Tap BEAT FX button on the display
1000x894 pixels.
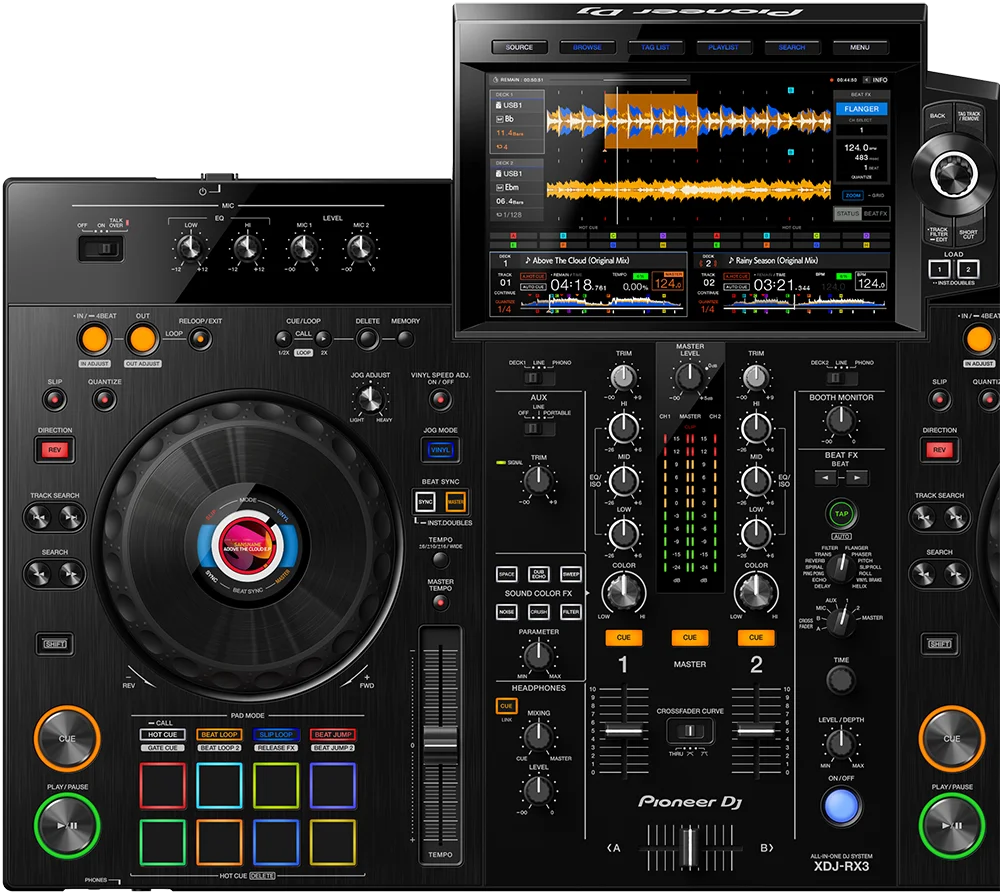[x=876, y=214]
